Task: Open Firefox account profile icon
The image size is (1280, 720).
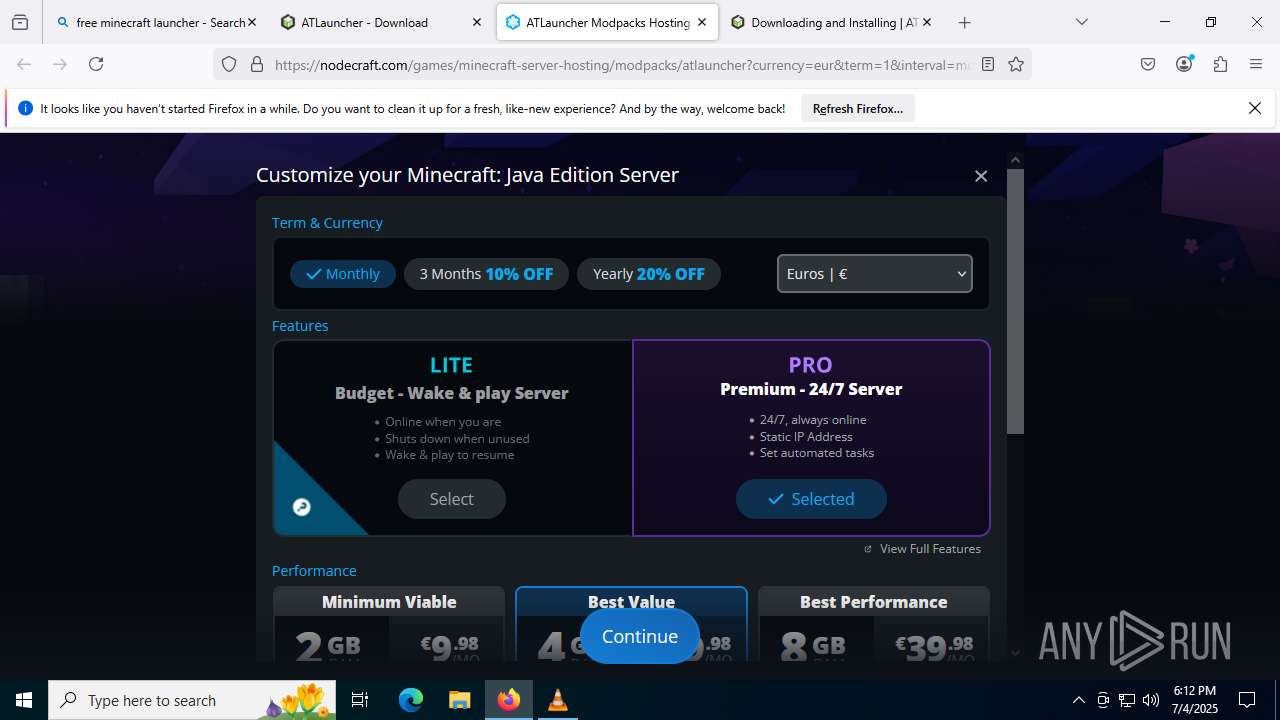Action: [x=1184, y=64]
